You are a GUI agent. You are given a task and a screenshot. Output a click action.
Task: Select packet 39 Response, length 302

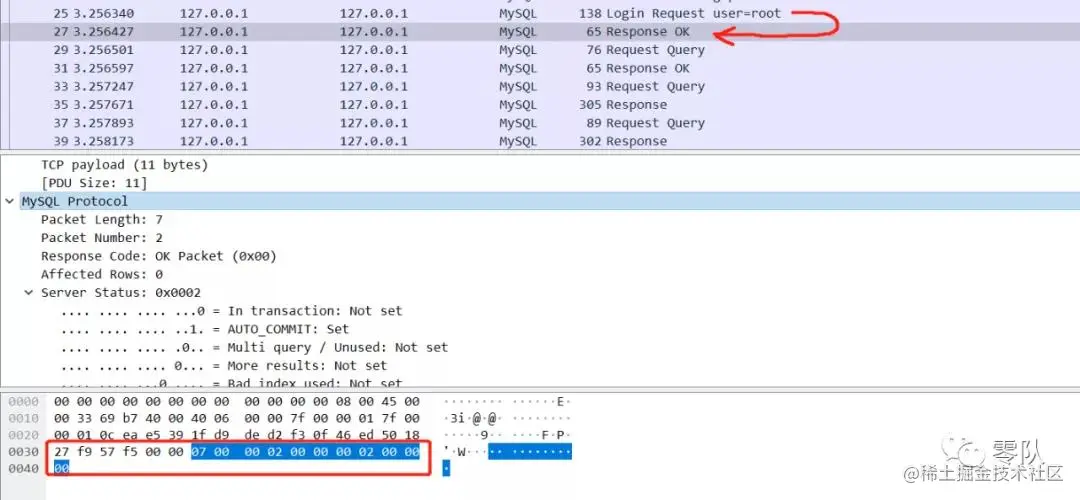point(540,140)
